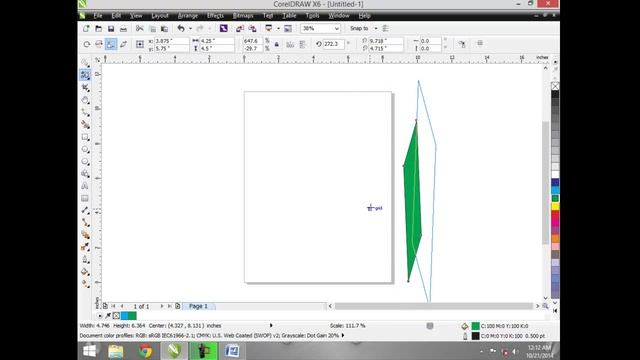640x360 pixels.
Task: Select the Basic Shapes tool
Action: pyautogui.click(x=85, y=174)
